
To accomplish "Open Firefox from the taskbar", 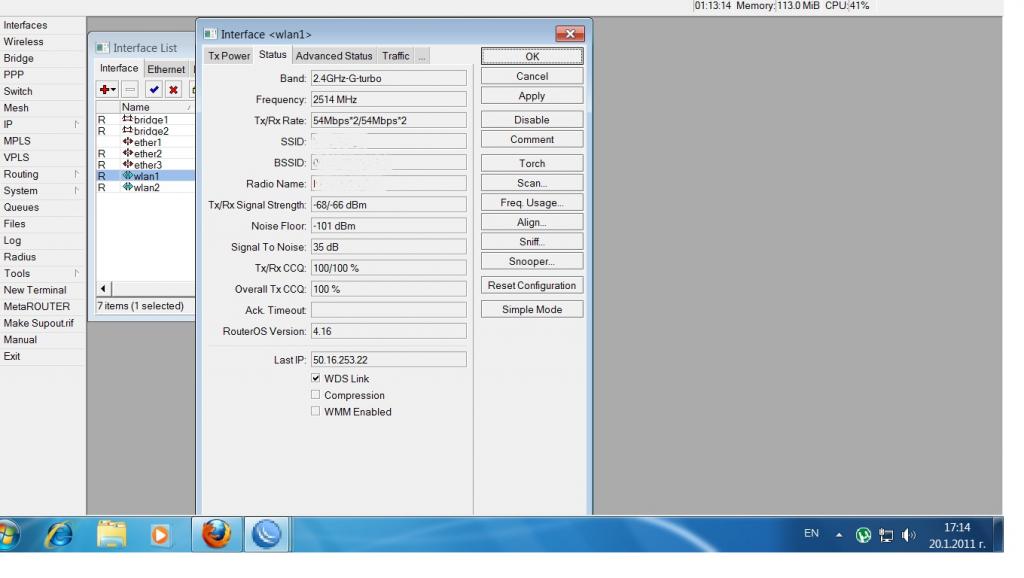I will pyautogui.click(x=214, y=534).
